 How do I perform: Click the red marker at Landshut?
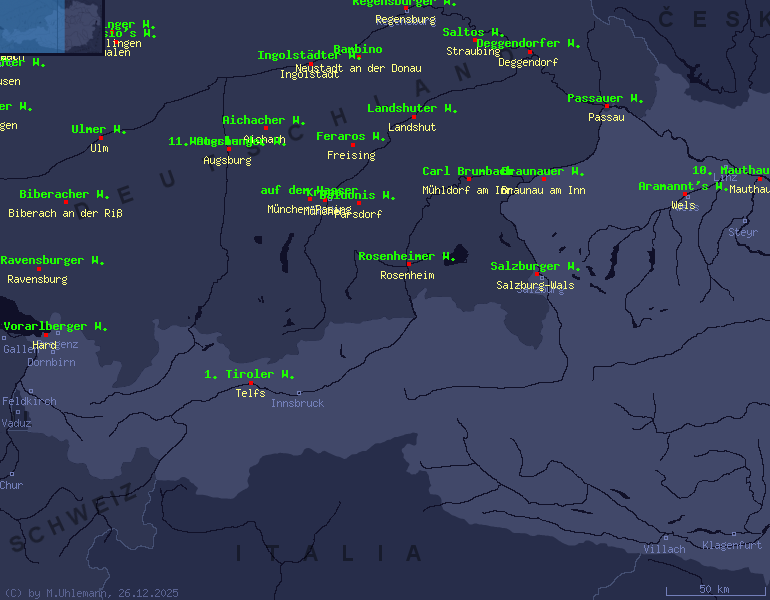coord(413,117)
